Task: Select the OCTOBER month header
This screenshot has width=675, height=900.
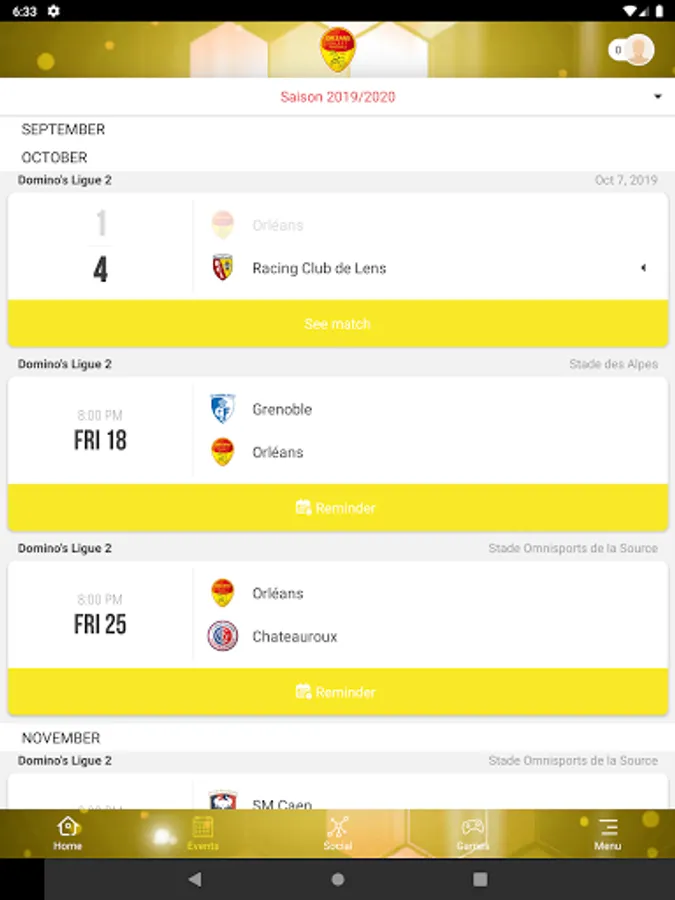Action: (x=55, y=157)
